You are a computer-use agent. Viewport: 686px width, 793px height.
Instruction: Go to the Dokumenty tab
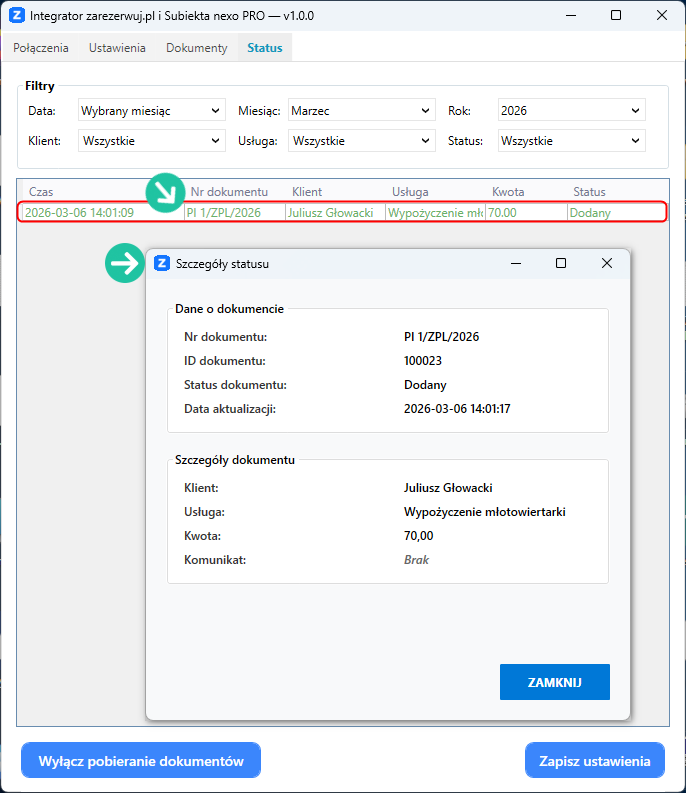[196, 48]
